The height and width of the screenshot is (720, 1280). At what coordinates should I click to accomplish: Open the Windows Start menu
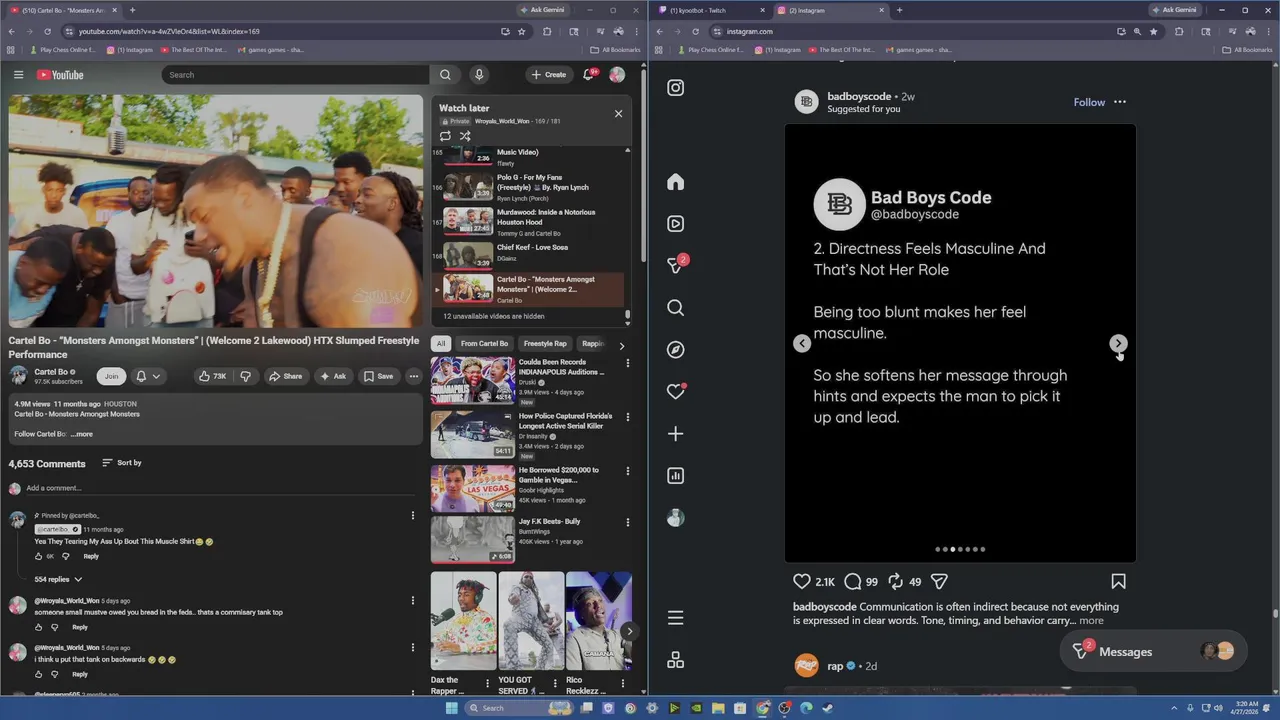tap(451, 708)
